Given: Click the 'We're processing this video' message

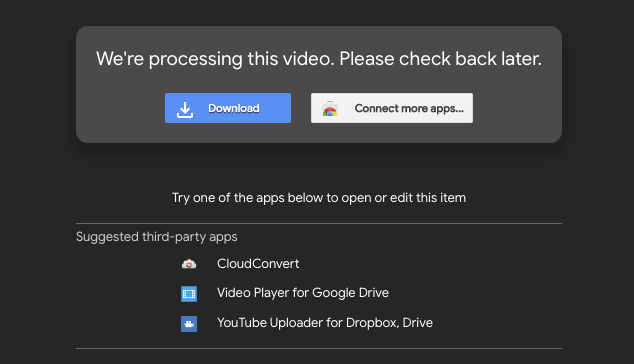Looking at the screenshot, I should (x=319, y=59).
